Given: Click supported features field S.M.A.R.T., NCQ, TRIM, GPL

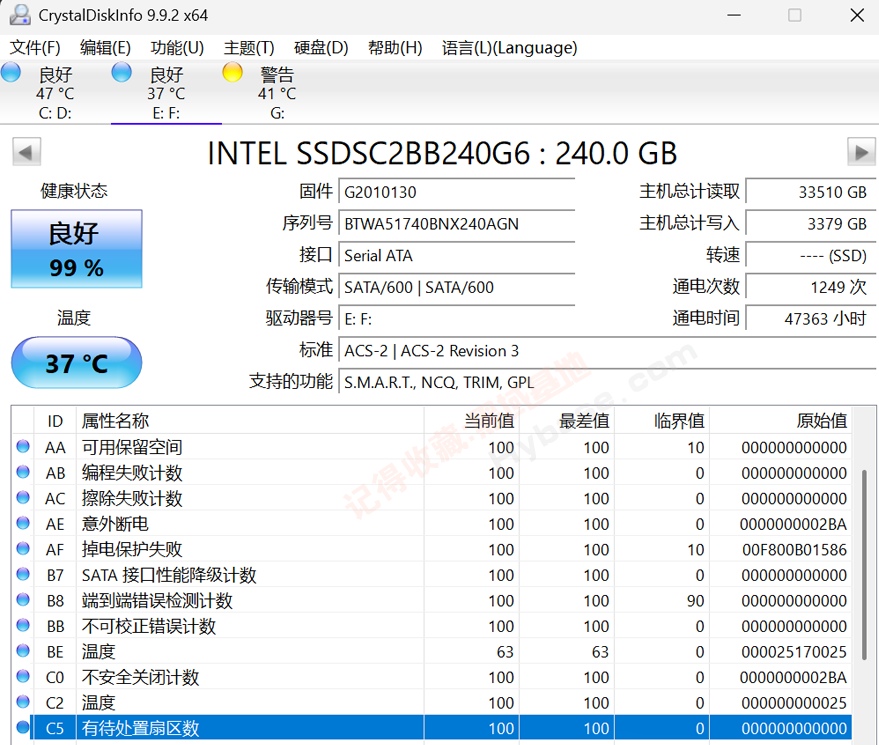Looking at the screenshot, I should click(608, 382).
